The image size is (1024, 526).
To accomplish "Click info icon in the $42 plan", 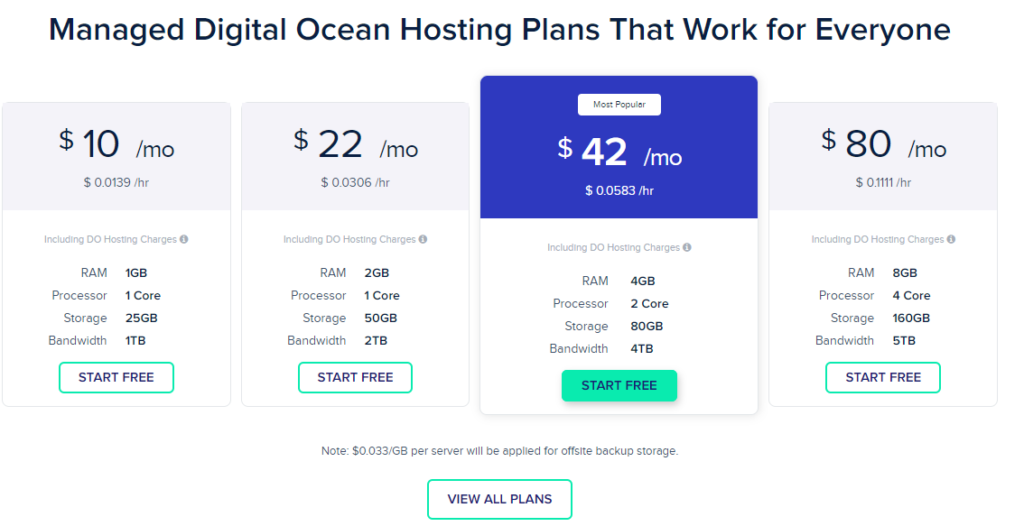I will pos(687,248).
